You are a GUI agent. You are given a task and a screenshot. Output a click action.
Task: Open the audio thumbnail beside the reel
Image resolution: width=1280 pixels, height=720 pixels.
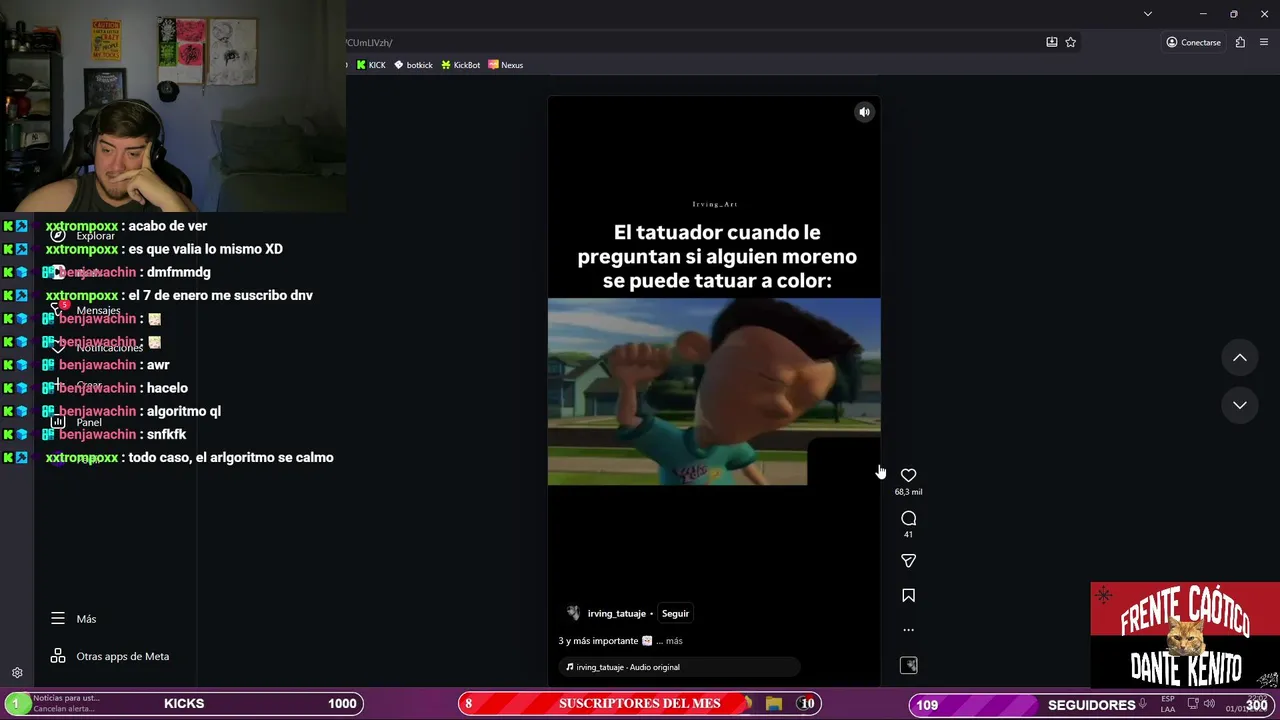click(x=908, y=665)
